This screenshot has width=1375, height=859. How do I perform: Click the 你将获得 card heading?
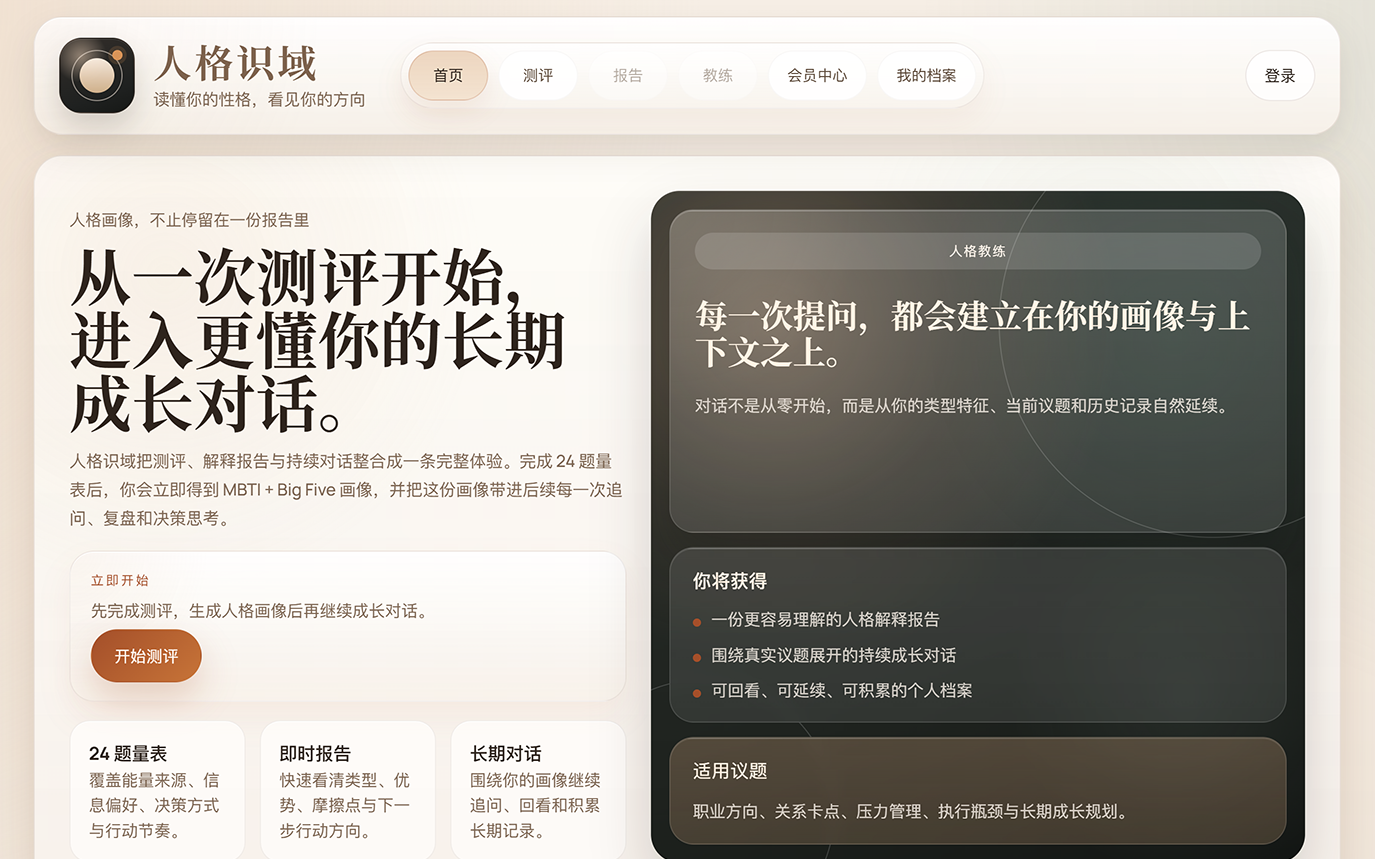[x=730, y=581]
